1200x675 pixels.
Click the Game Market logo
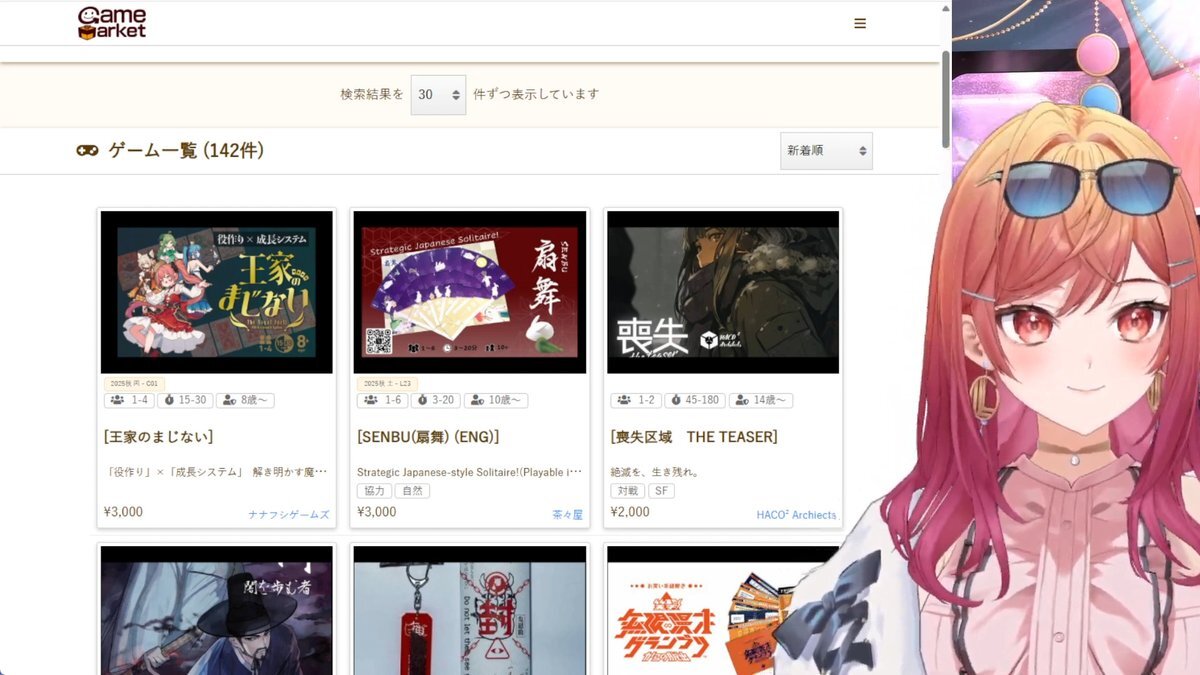[112, 23]
